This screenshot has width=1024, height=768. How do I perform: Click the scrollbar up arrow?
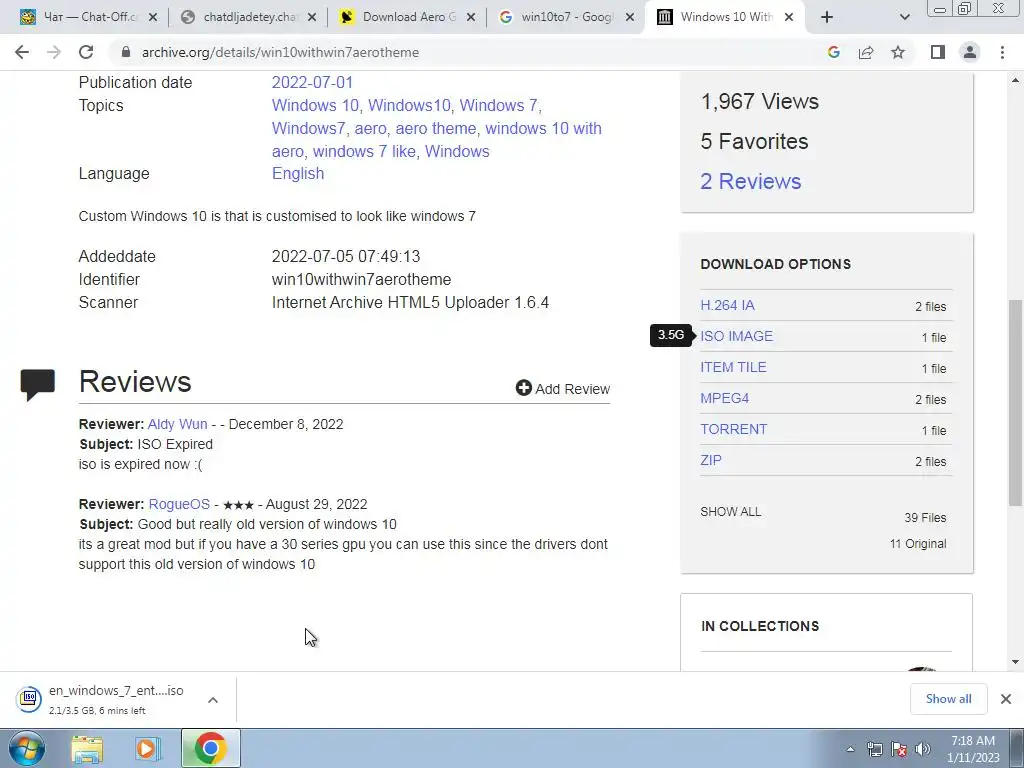(x=1015, y=80)
